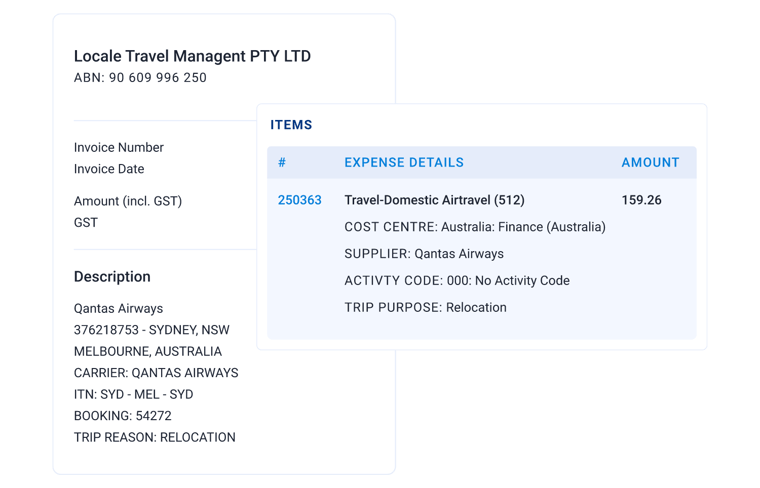Click the ACTIVTY CODE 000 line

[x=456, y=281]
